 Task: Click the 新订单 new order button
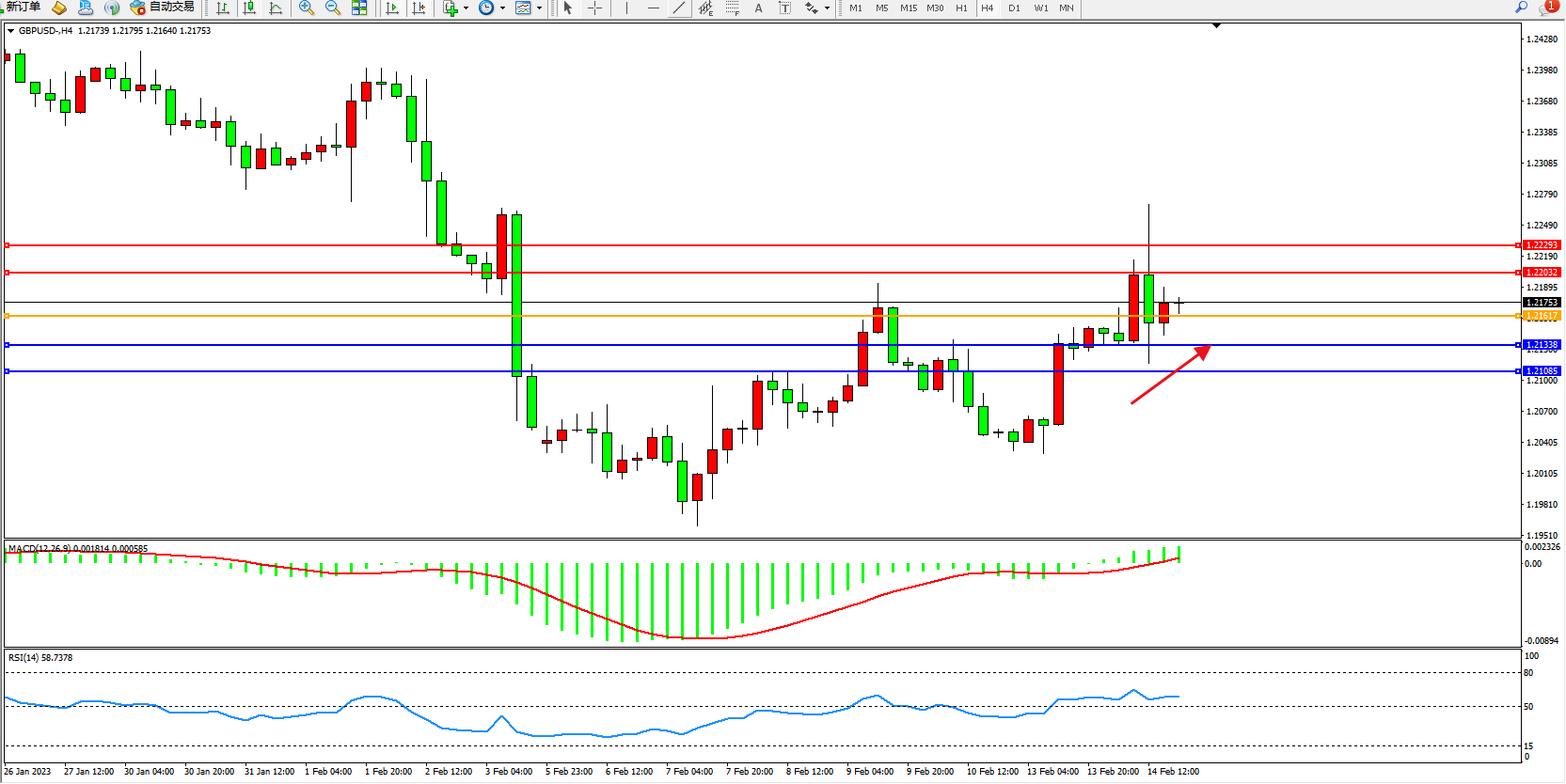click(23, 8)
